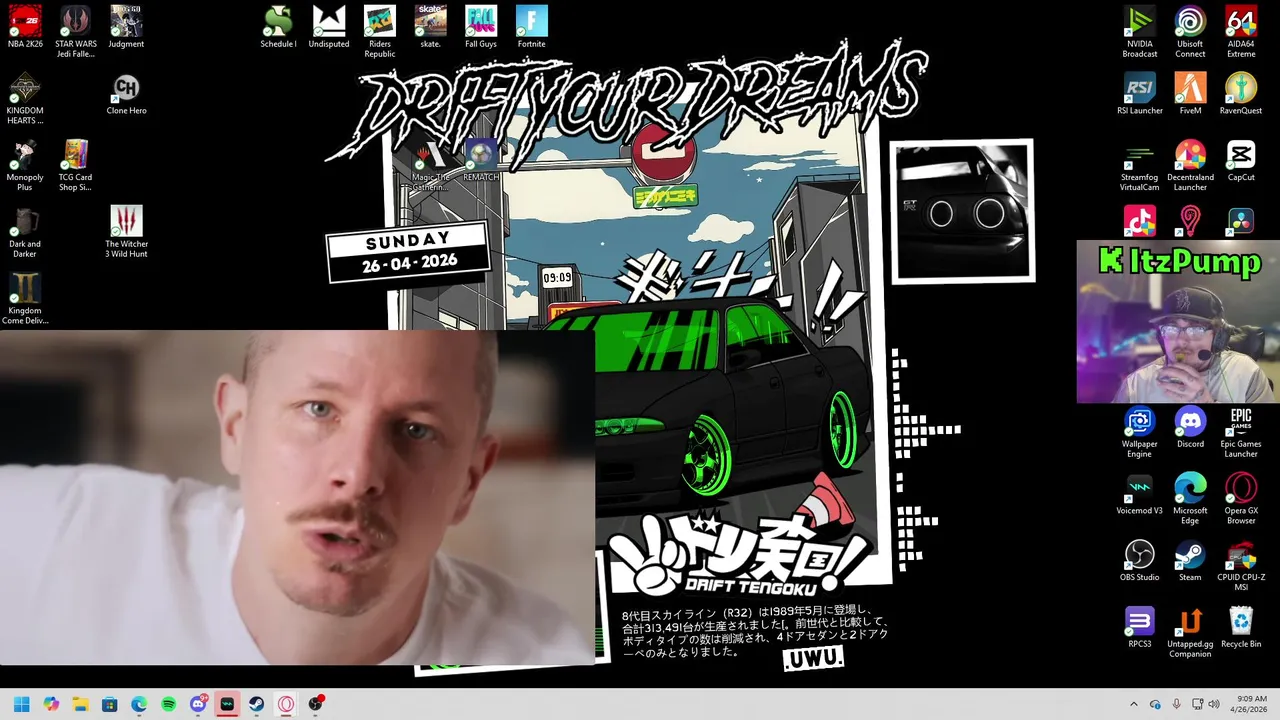Screen dimensions: 1280x720
Task: Launch Fortnite from the desktop
Action: click(x=532, y=27)
